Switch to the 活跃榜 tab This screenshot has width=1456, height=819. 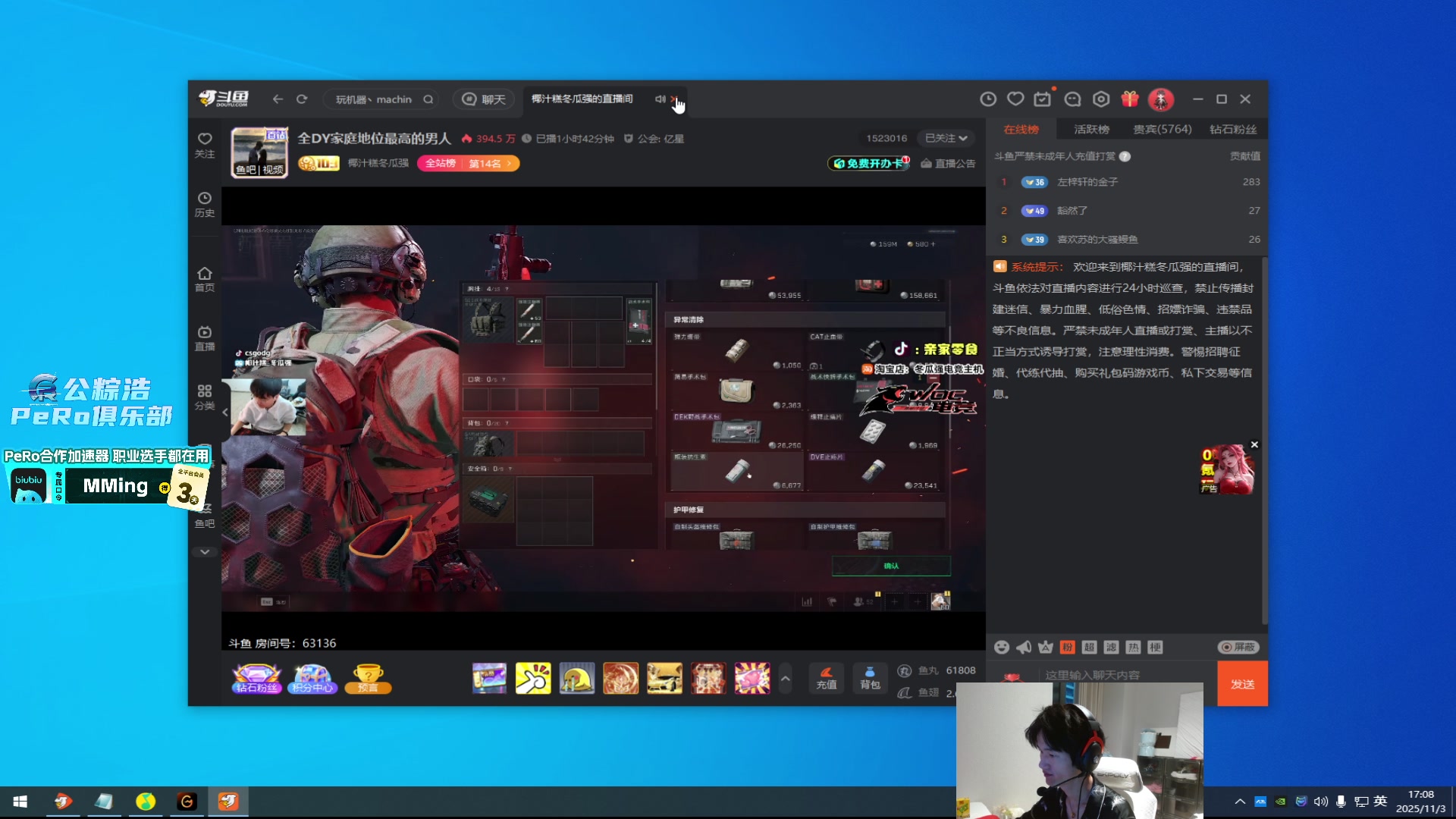1091,130
